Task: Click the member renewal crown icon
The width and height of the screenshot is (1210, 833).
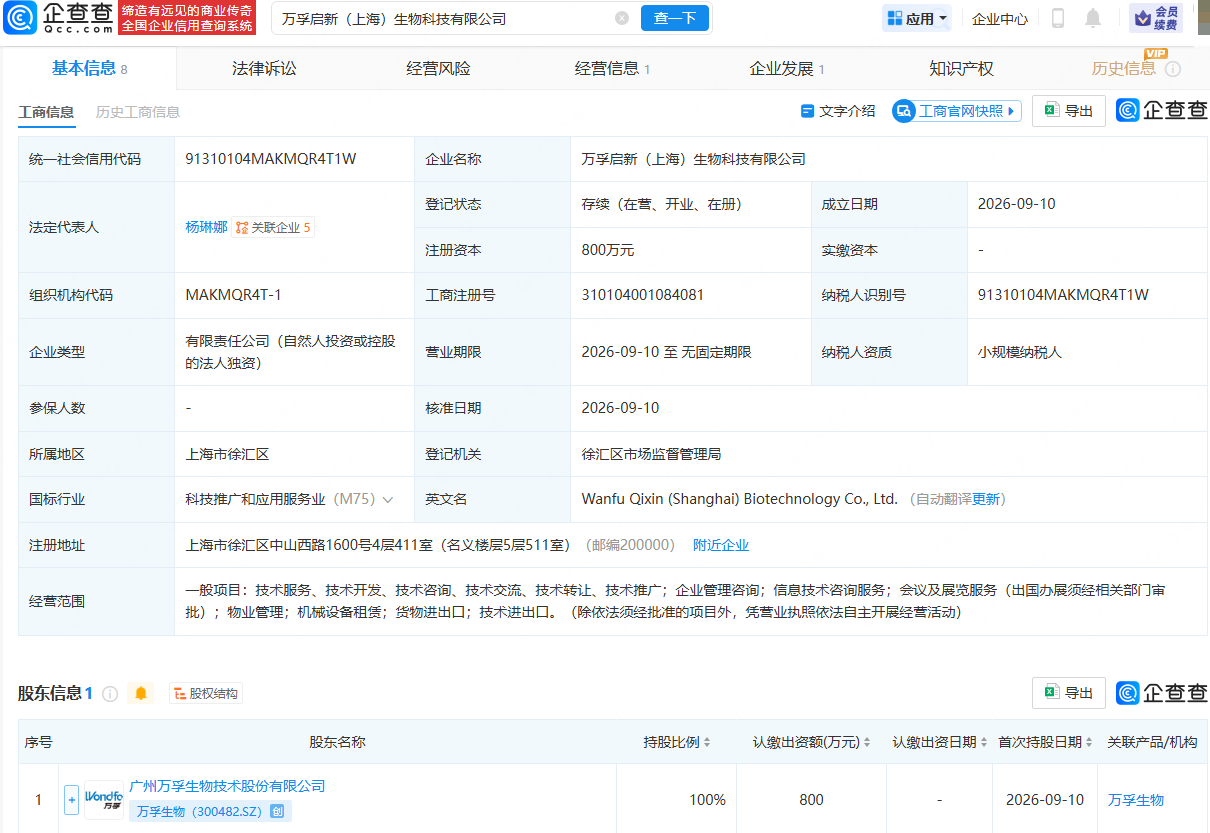Action: [x=1156, y=18]
